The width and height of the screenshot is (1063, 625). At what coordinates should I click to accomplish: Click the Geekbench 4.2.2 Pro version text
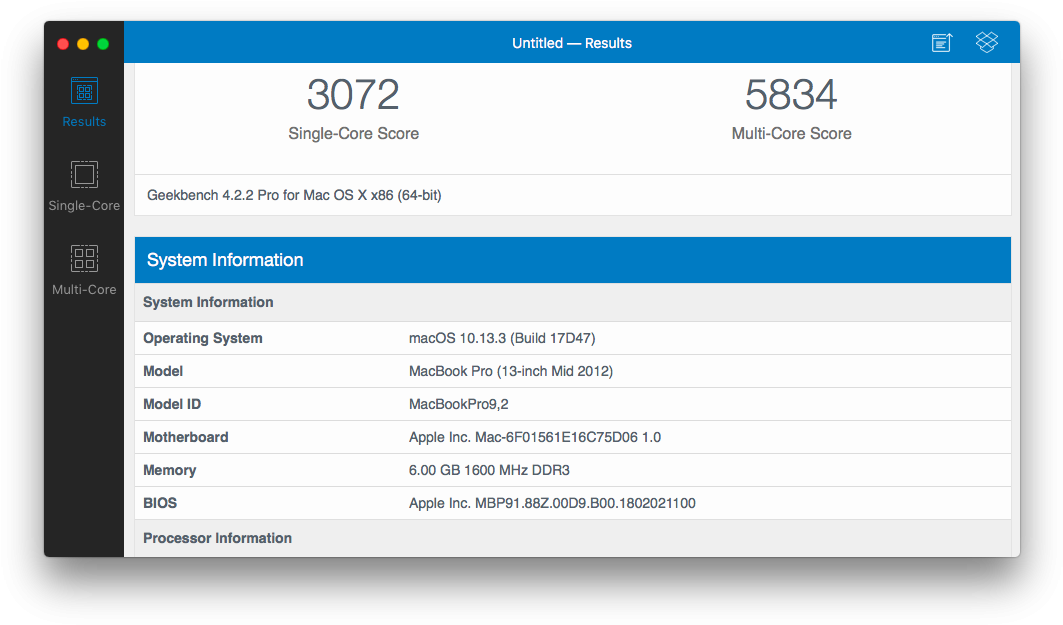[294, 195]
